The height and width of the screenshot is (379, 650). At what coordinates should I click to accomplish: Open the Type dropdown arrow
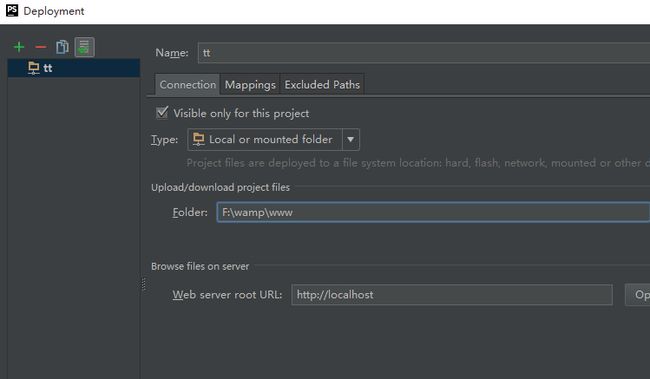351,139
